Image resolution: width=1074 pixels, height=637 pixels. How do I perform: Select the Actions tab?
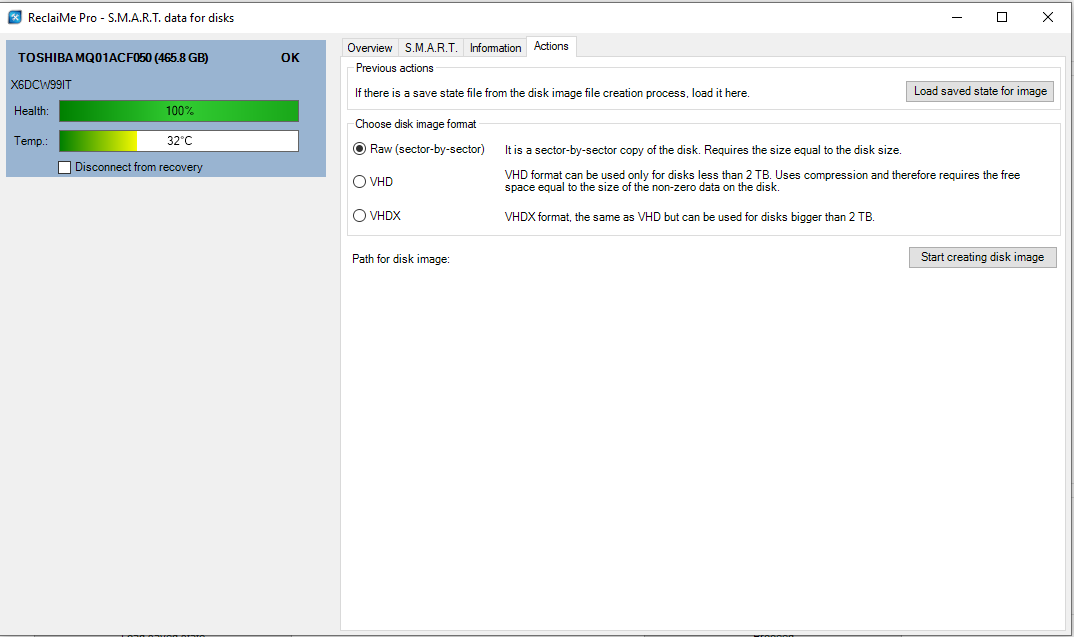[551, 46]
